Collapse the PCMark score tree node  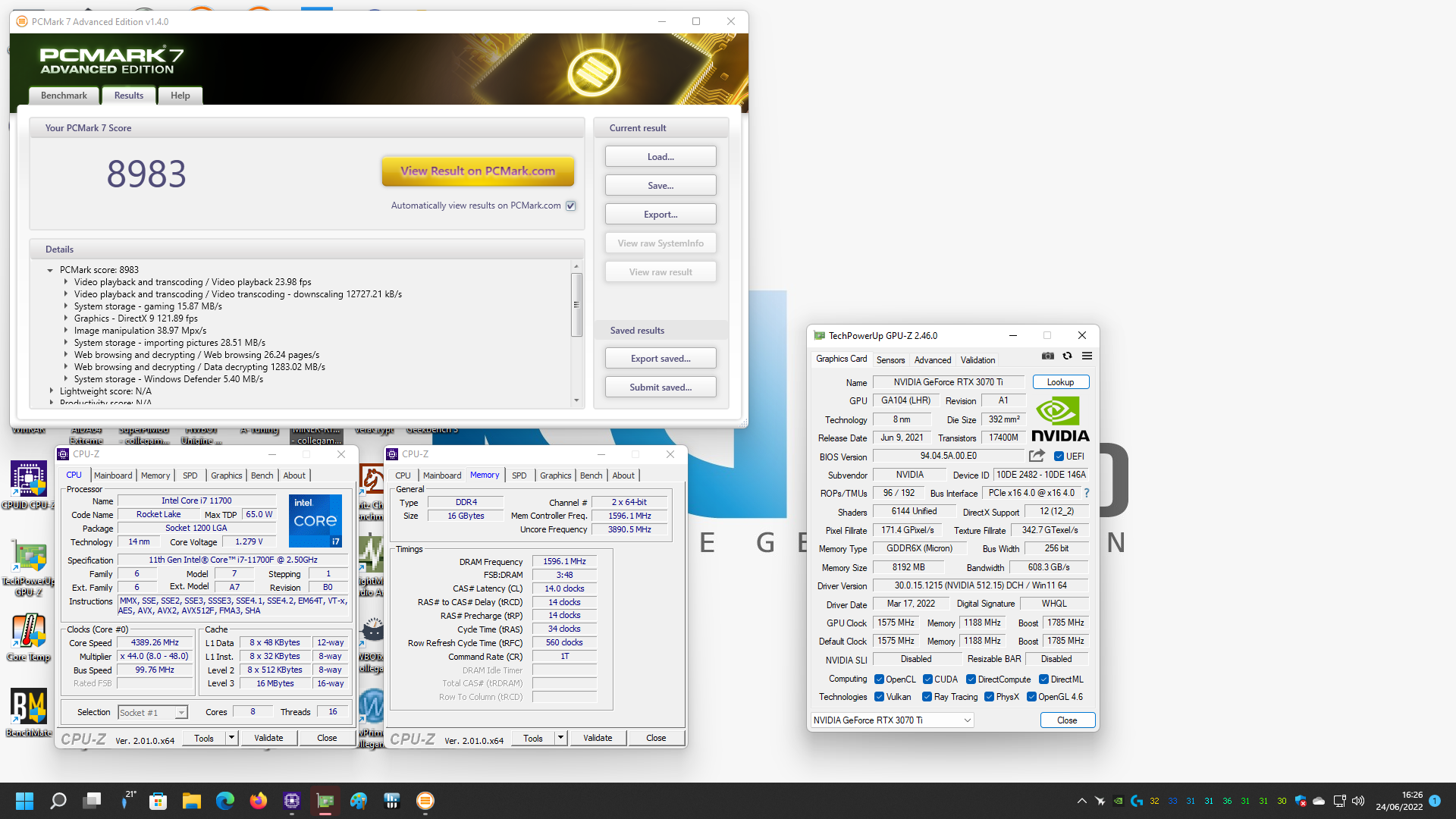point(50,270)
